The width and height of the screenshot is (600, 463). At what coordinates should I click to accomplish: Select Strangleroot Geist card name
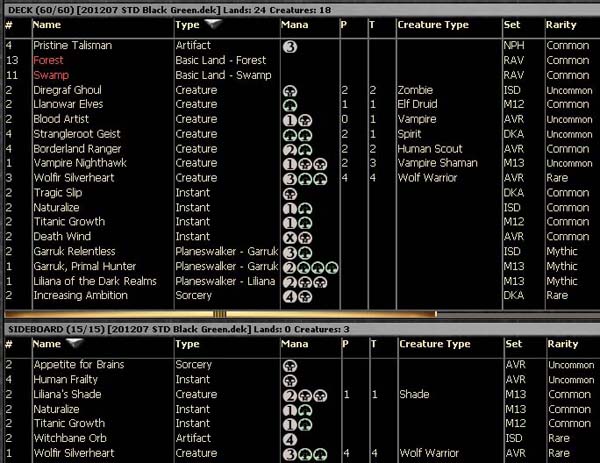tap(77, 134)
